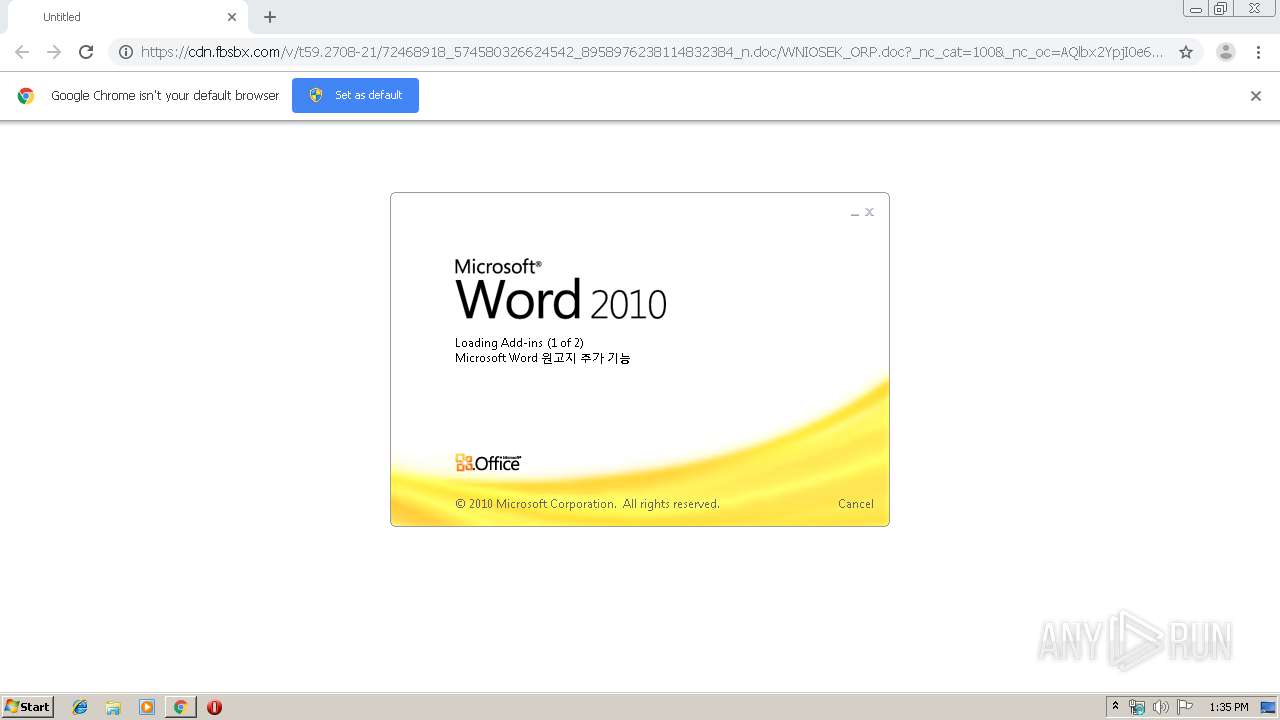Click the Show desktop tray button
Screen dimensions: 1280x720
click(x=1269, y=707)
